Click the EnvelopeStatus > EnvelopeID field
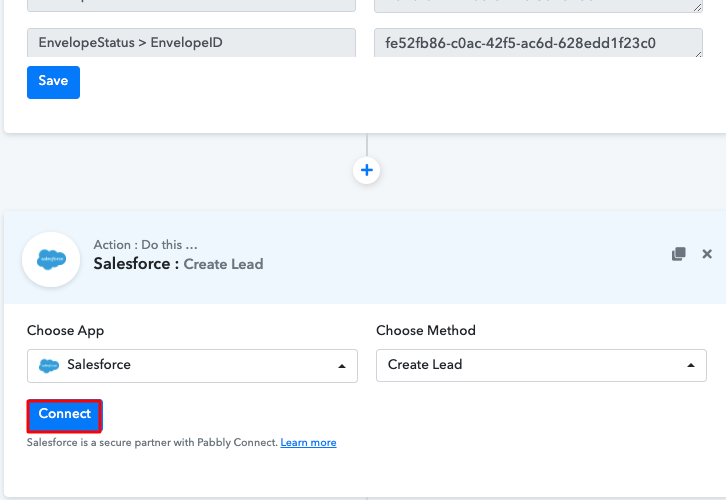Screen dimensions: 726x500 (x=191, y=43)
